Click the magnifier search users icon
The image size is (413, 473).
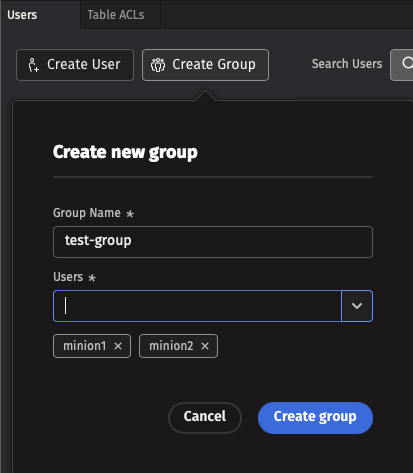tap(407, 63)
